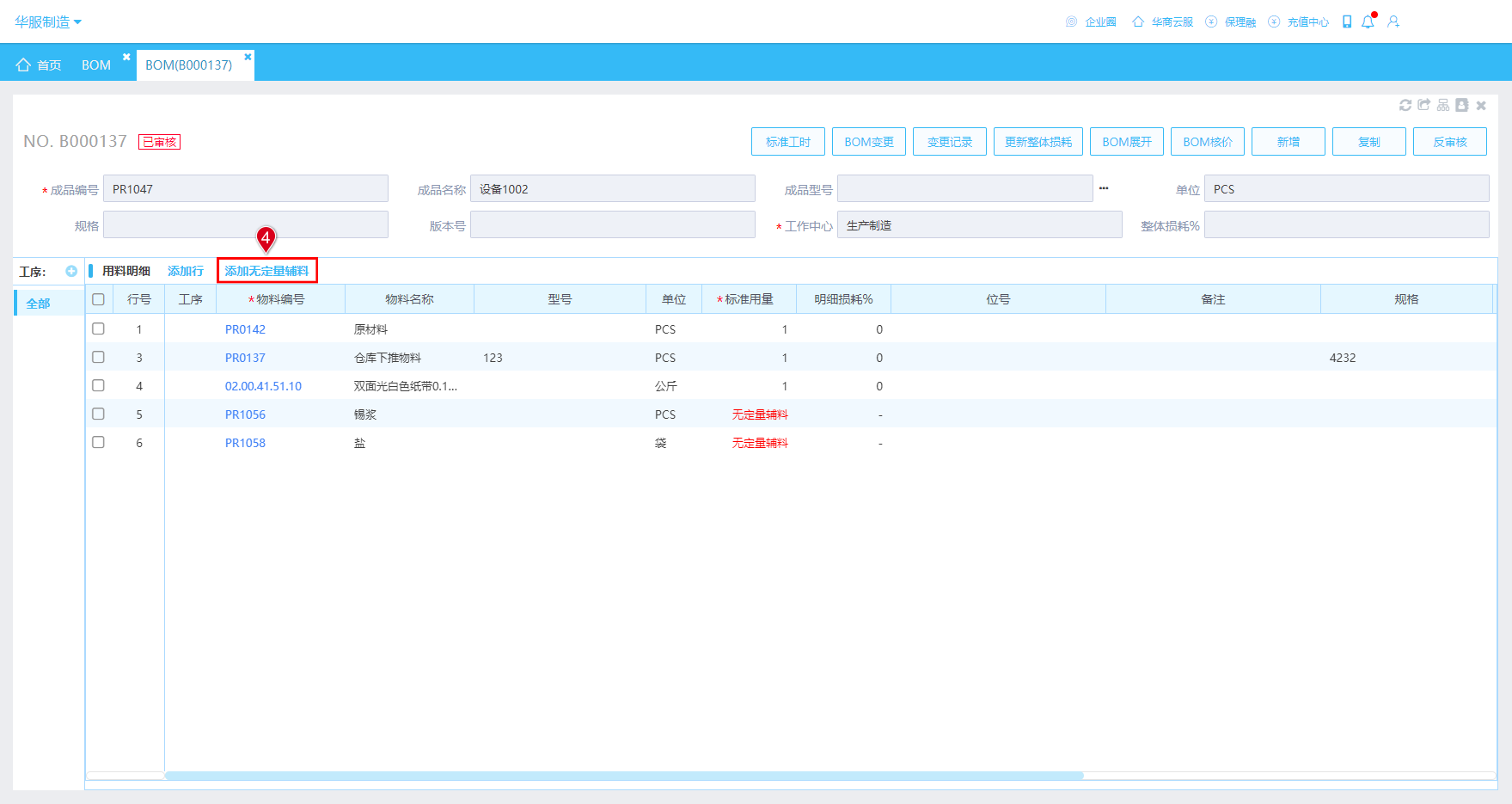Open the hierarchy structure icon
Image resolution: width=1512 pixels, height=804 pixels.
[1443, 105]
